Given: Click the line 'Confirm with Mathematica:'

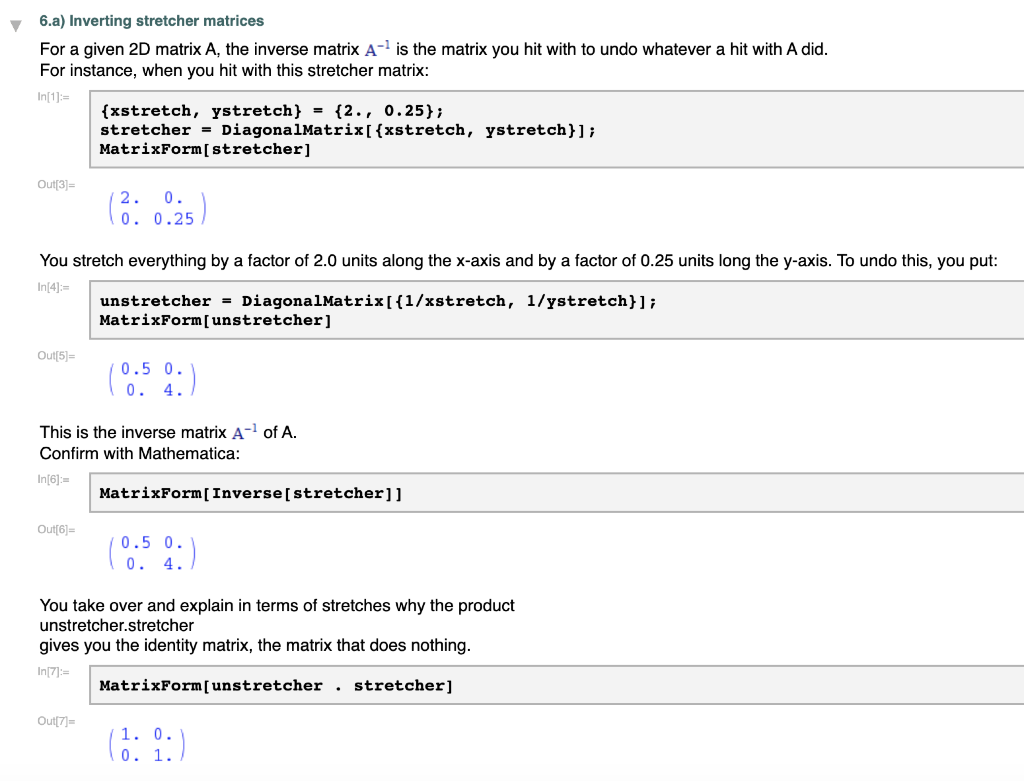Looking at the screenshot, I should pos(120,453).
